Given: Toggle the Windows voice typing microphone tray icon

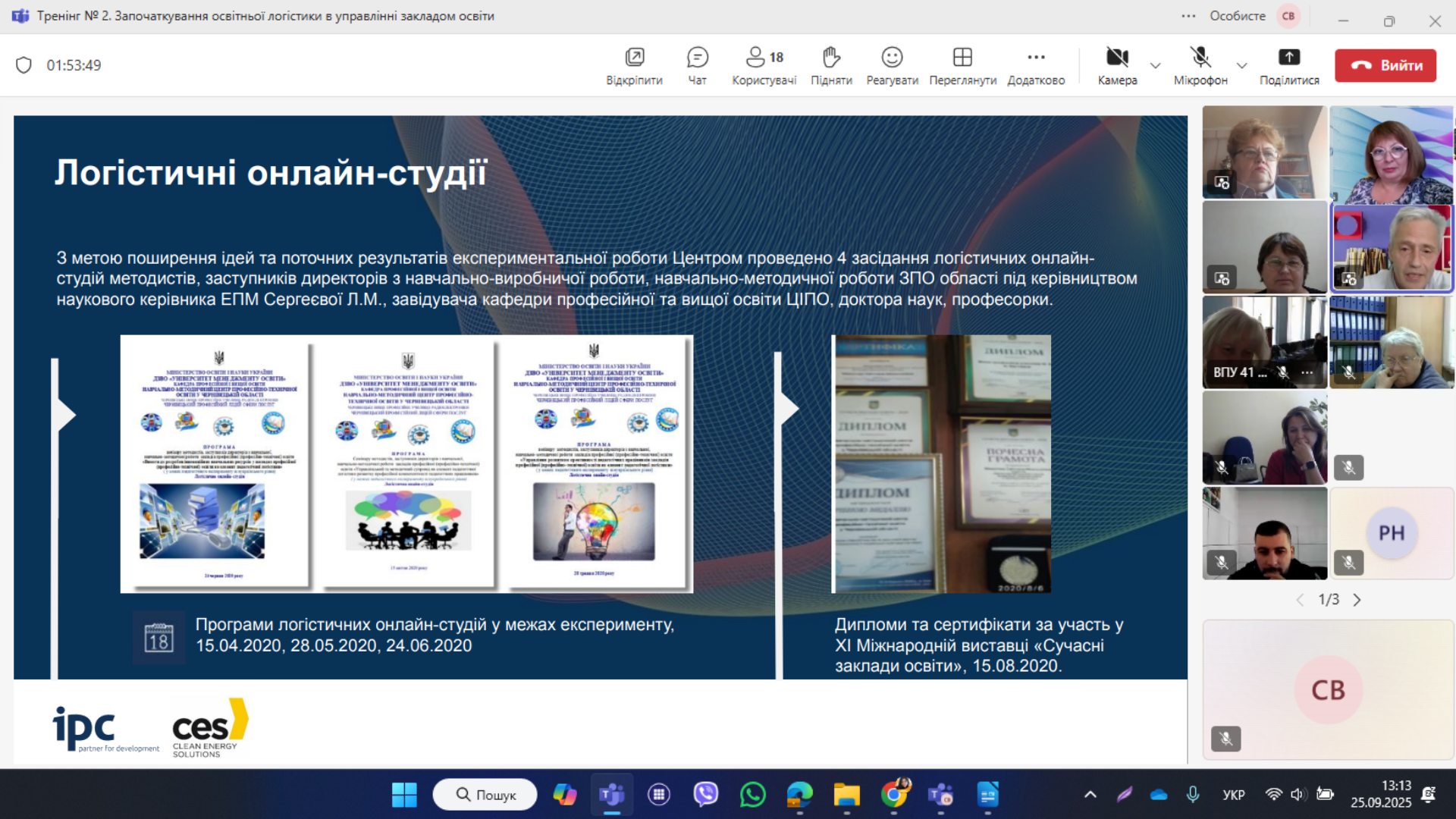Looking at the screenshot, I should pyautogui.click(x=1193, y=794).
